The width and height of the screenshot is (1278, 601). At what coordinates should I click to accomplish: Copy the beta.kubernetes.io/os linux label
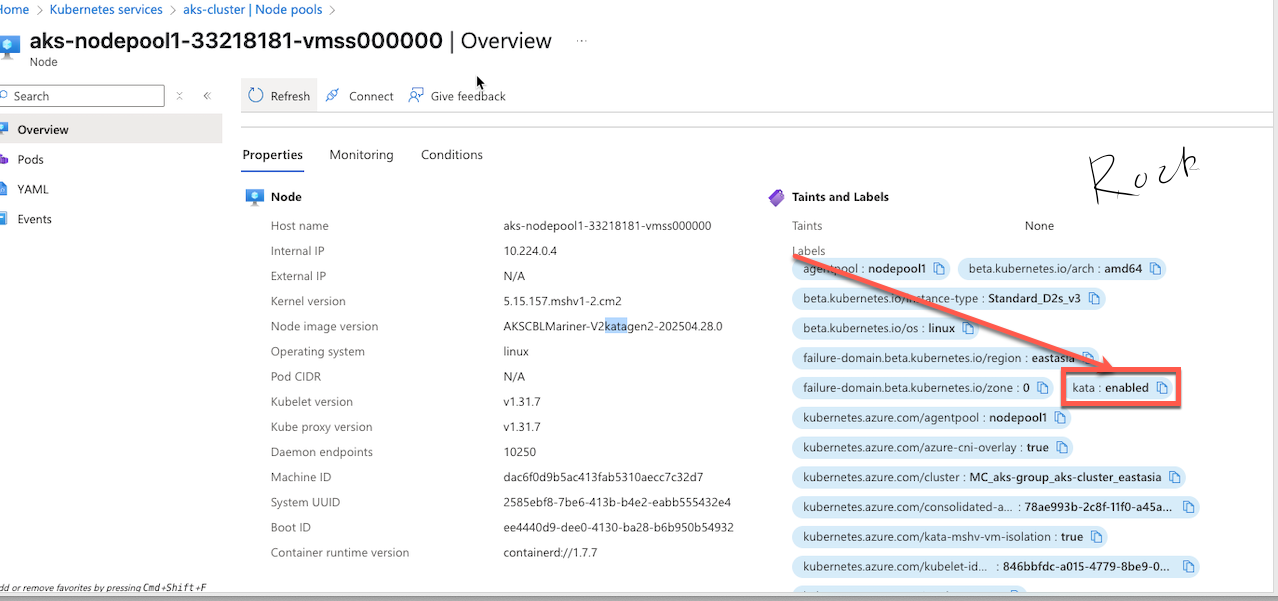click(x=967, y=328)
